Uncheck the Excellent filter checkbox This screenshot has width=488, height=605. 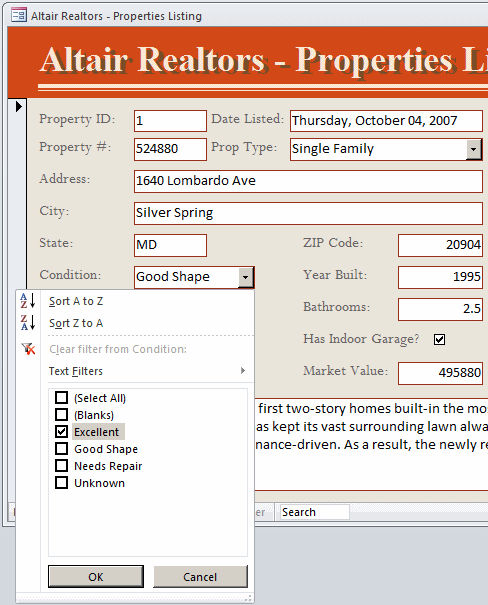[61, 431]
